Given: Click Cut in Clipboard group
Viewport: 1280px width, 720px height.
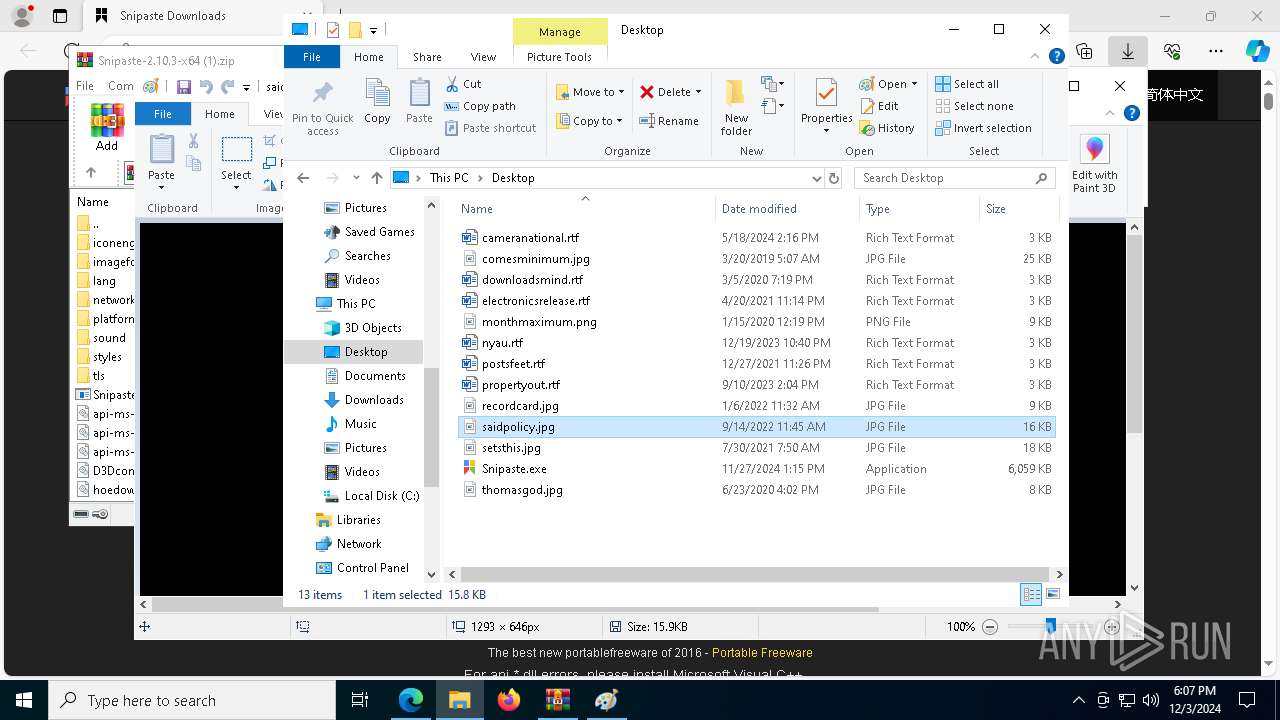Looking at the screenshot, I should (463, 84).
